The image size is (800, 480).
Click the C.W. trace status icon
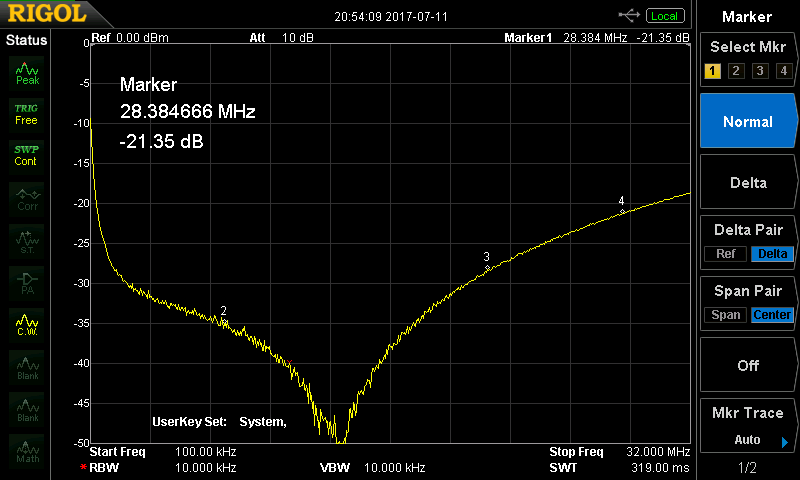click(27, 324)
